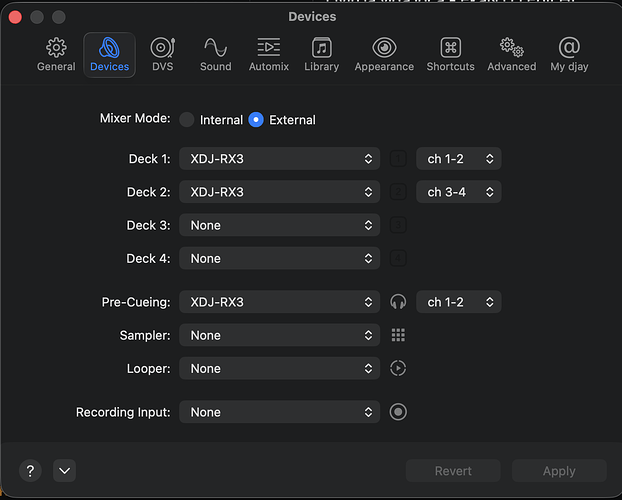Open the Deck 1 device dropdown
622x500 pixels.
[x=280, y=159]
